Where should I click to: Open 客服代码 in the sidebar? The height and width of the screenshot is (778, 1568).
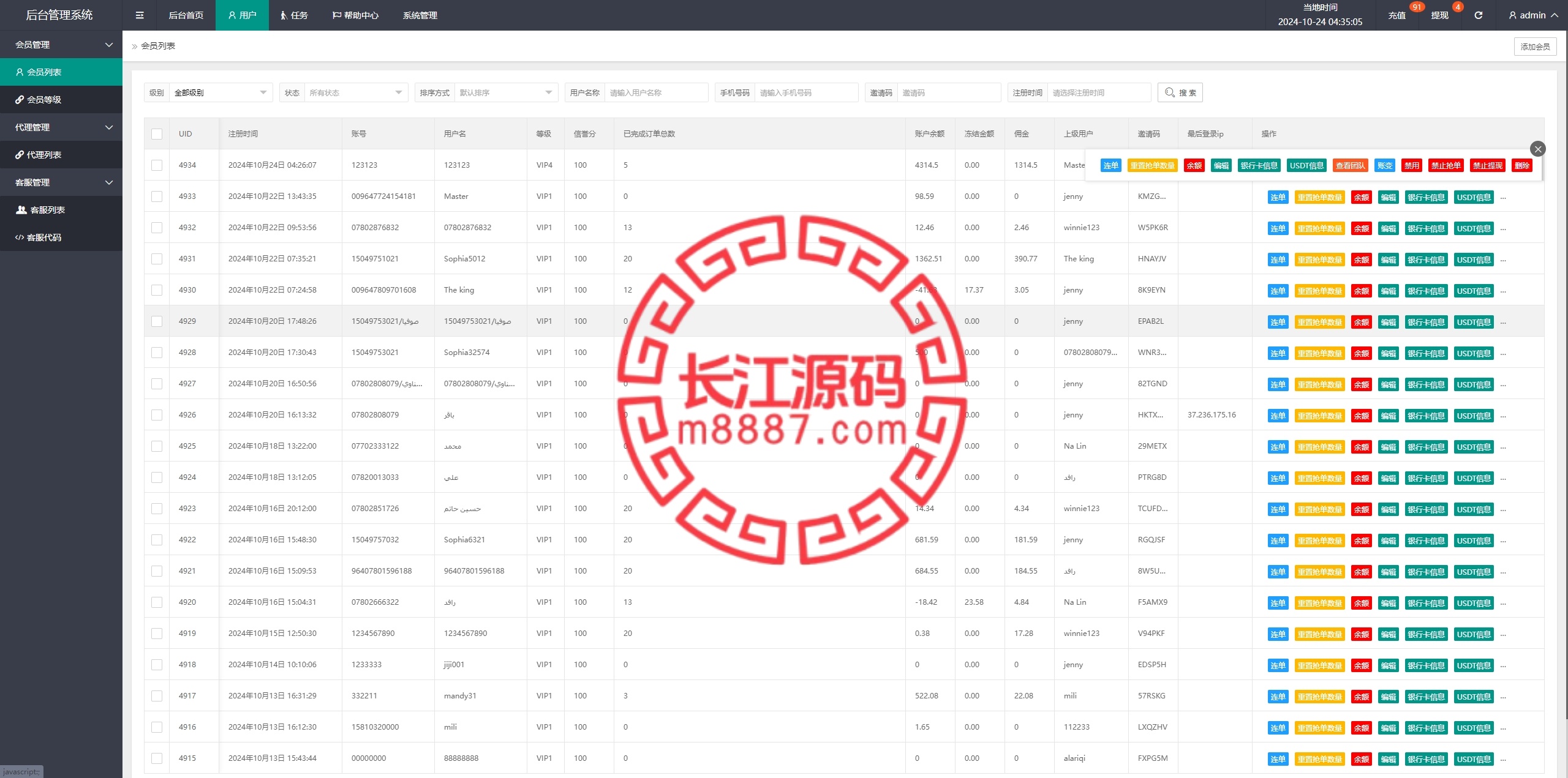click(x=61, y=238)
